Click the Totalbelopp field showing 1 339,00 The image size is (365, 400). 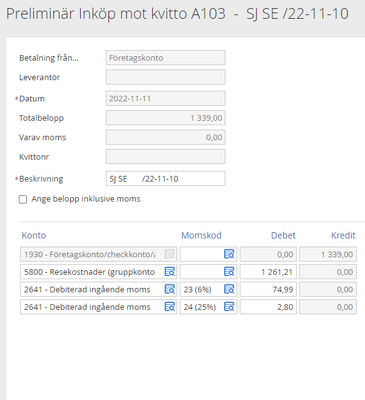pyautogui.click(x=166, y=118)
